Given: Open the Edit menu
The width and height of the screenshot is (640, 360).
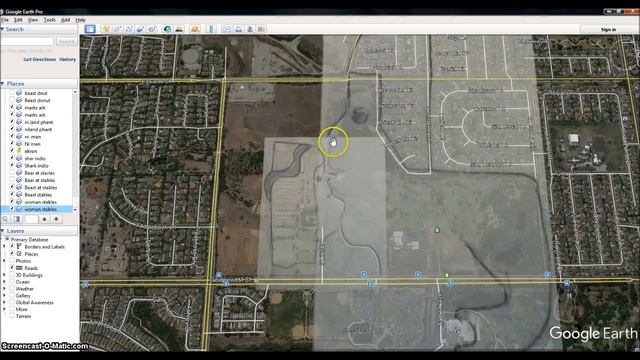Looking at the screenshot, I should click(x=18, y=20).
